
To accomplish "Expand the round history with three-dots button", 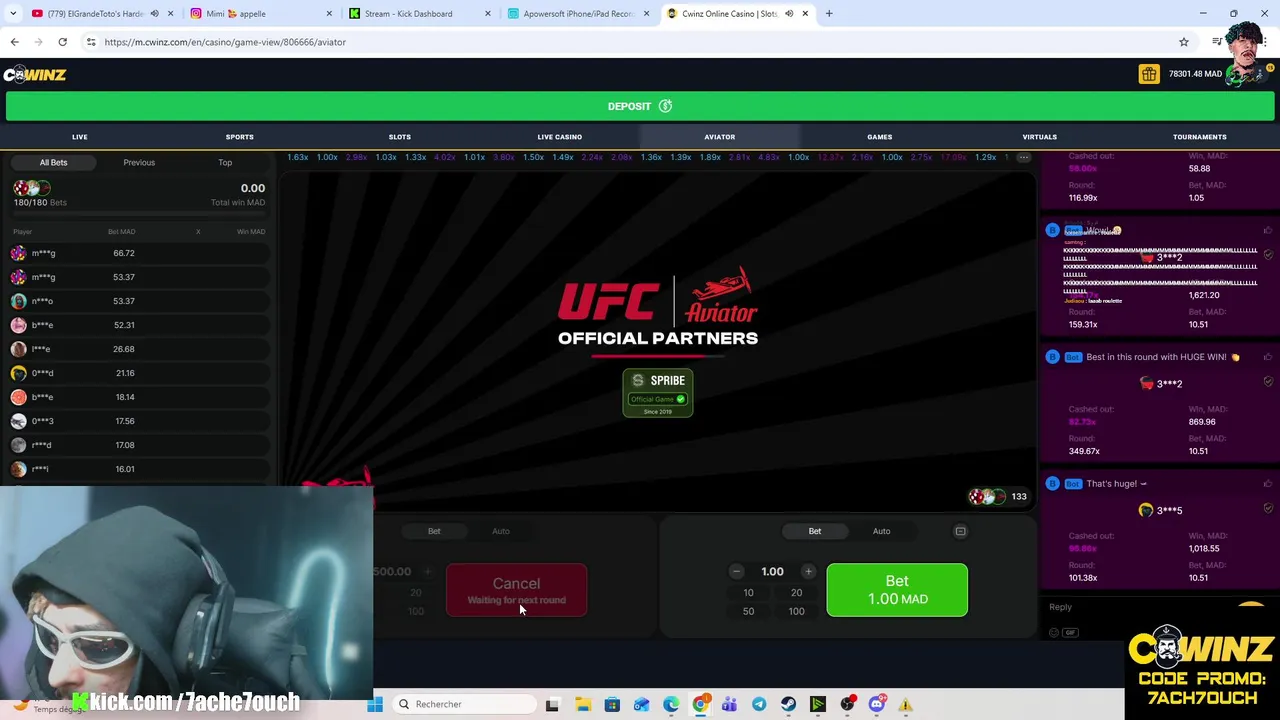I will click(x=1023, y=157).
